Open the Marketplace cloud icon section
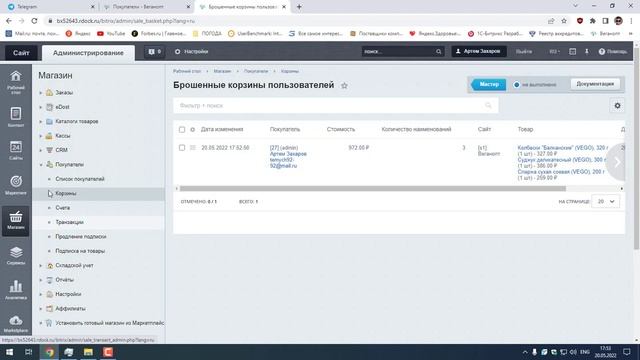 coord(16,324)
